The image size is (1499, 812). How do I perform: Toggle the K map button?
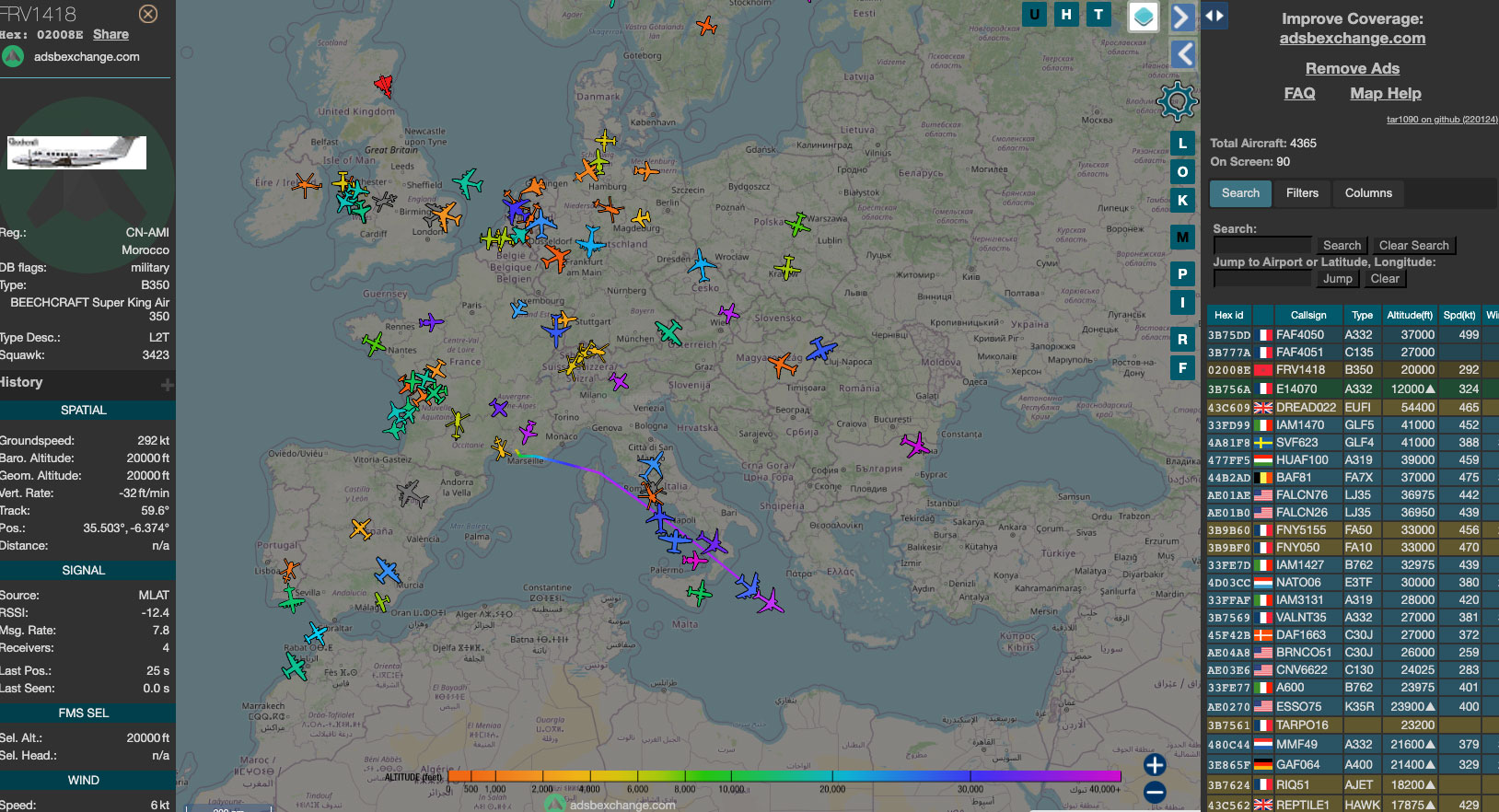click(1182, 200)
